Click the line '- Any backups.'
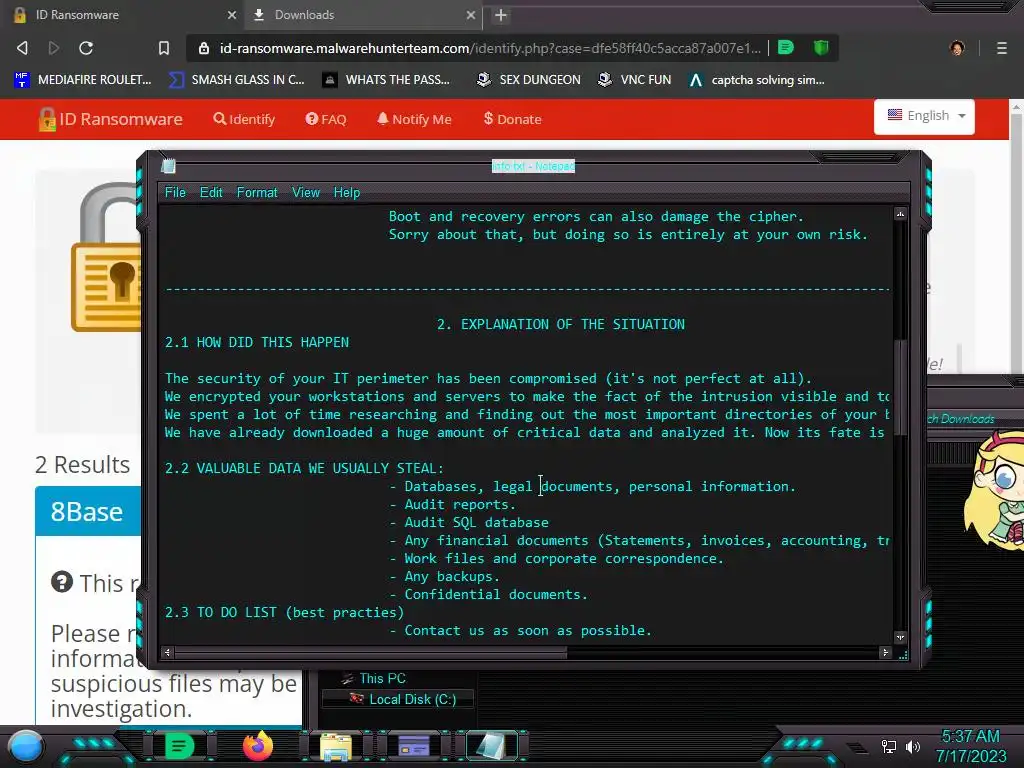 (x=445, y=577)
